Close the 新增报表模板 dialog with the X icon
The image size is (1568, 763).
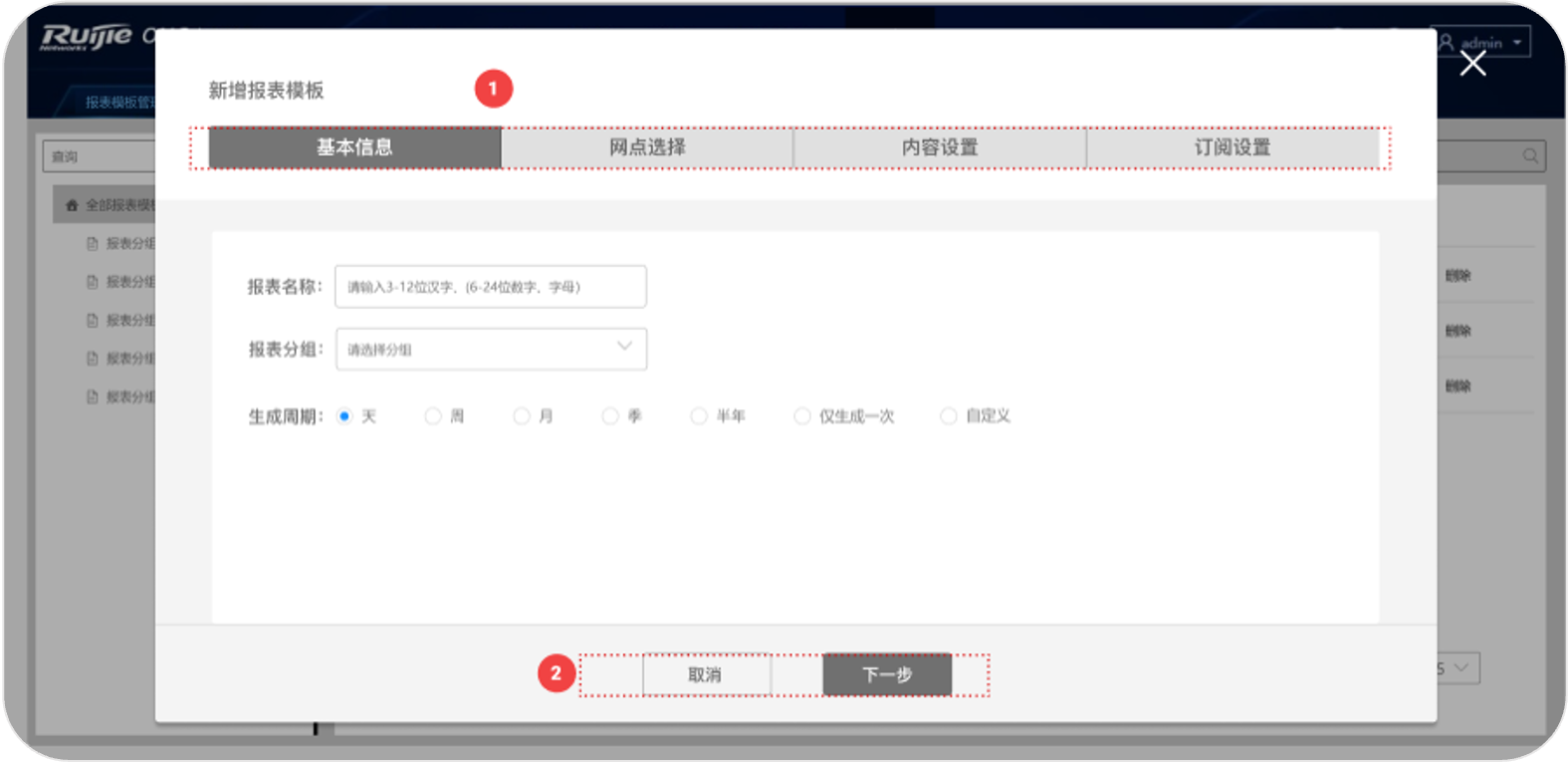coord(1472,64)
